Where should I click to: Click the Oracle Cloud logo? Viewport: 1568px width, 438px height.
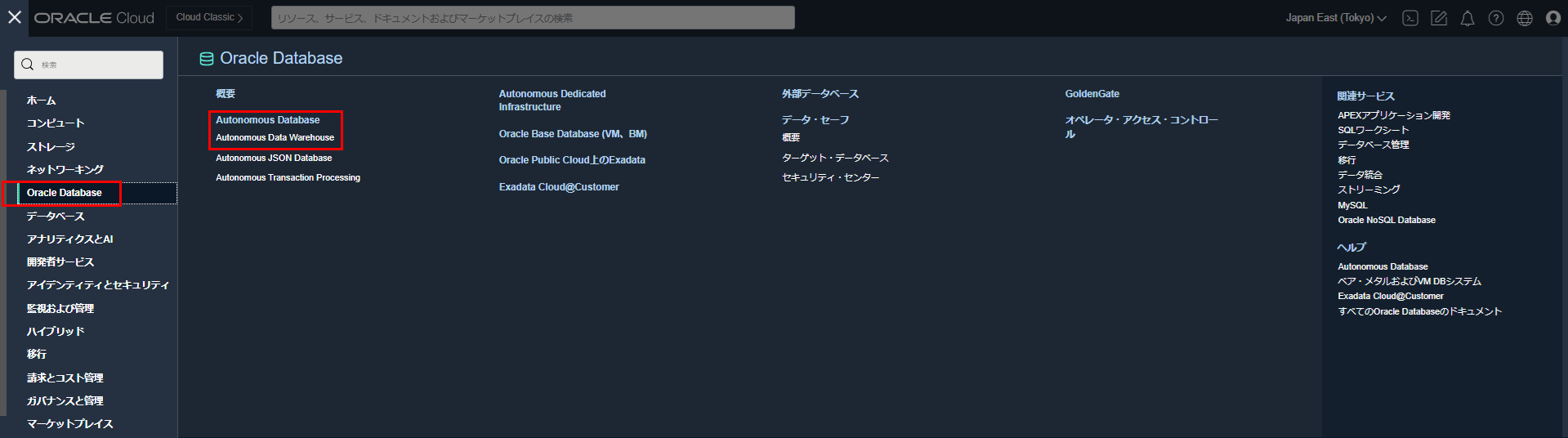94,18
